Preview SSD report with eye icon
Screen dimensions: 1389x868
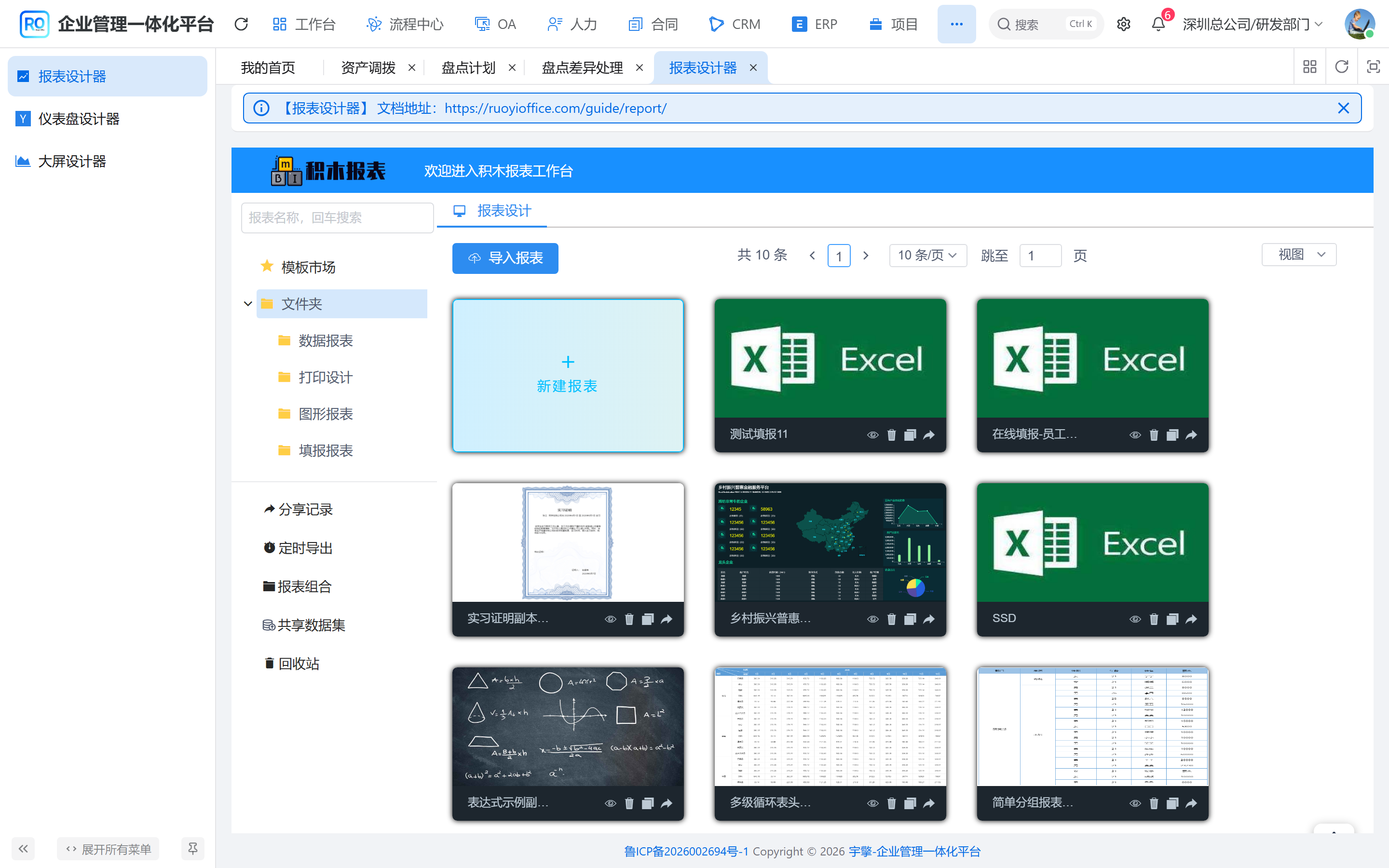pos(1135,619)
